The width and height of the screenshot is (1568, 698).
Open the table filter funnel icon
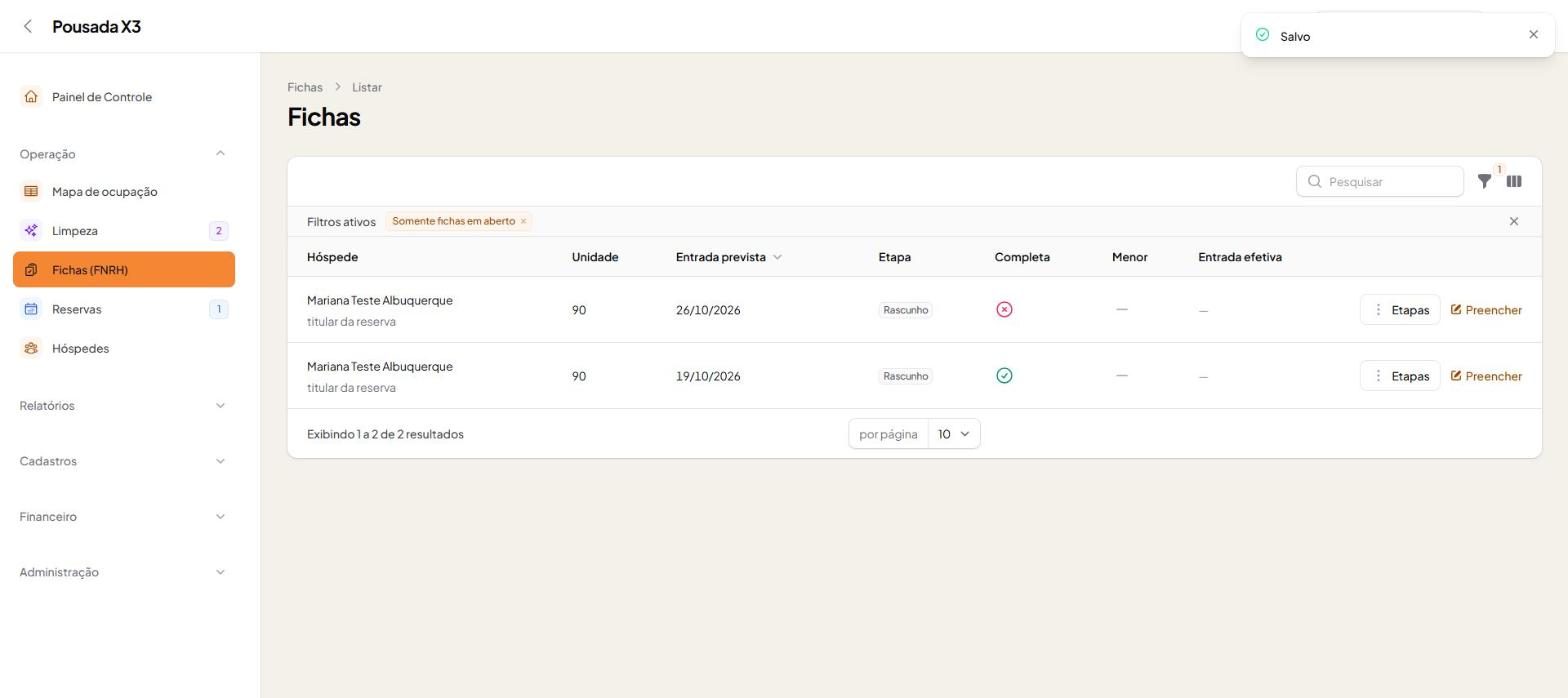pyautogui.click(x=1485, y=182)
